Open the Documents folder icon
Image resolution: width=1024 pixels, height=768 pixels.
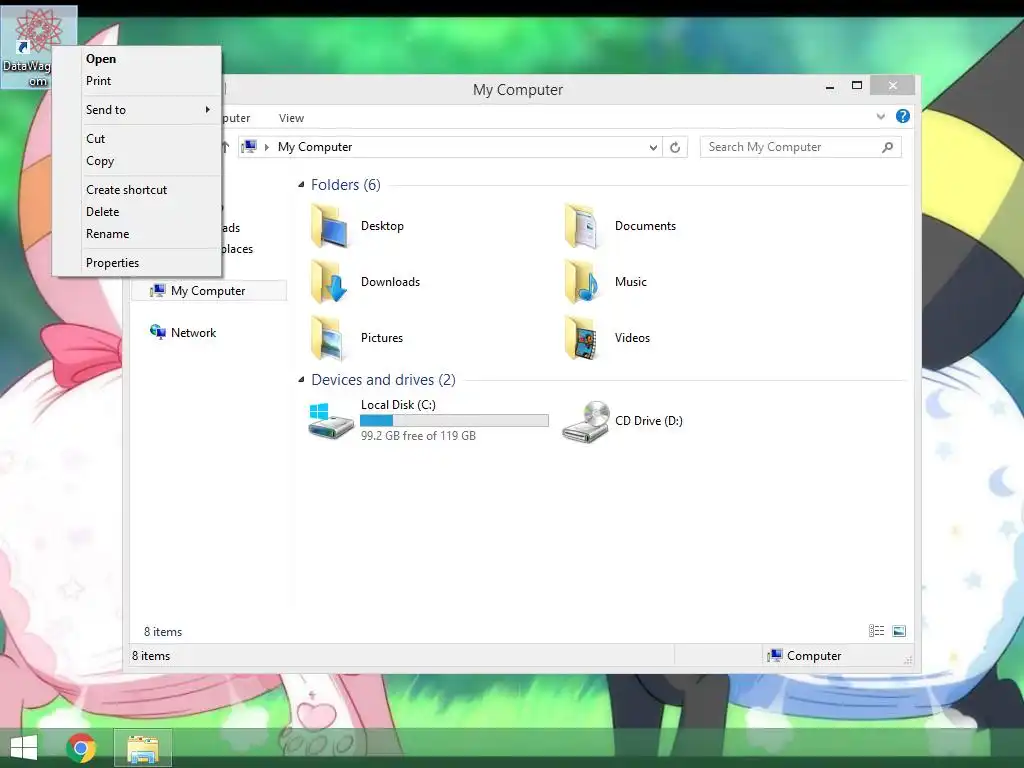coord(583,226)
